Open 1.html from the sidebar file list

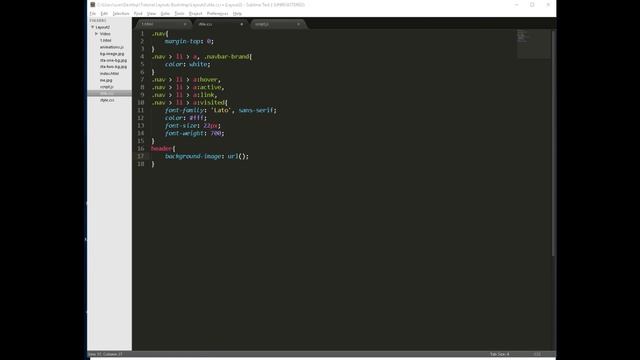(106, 40)
